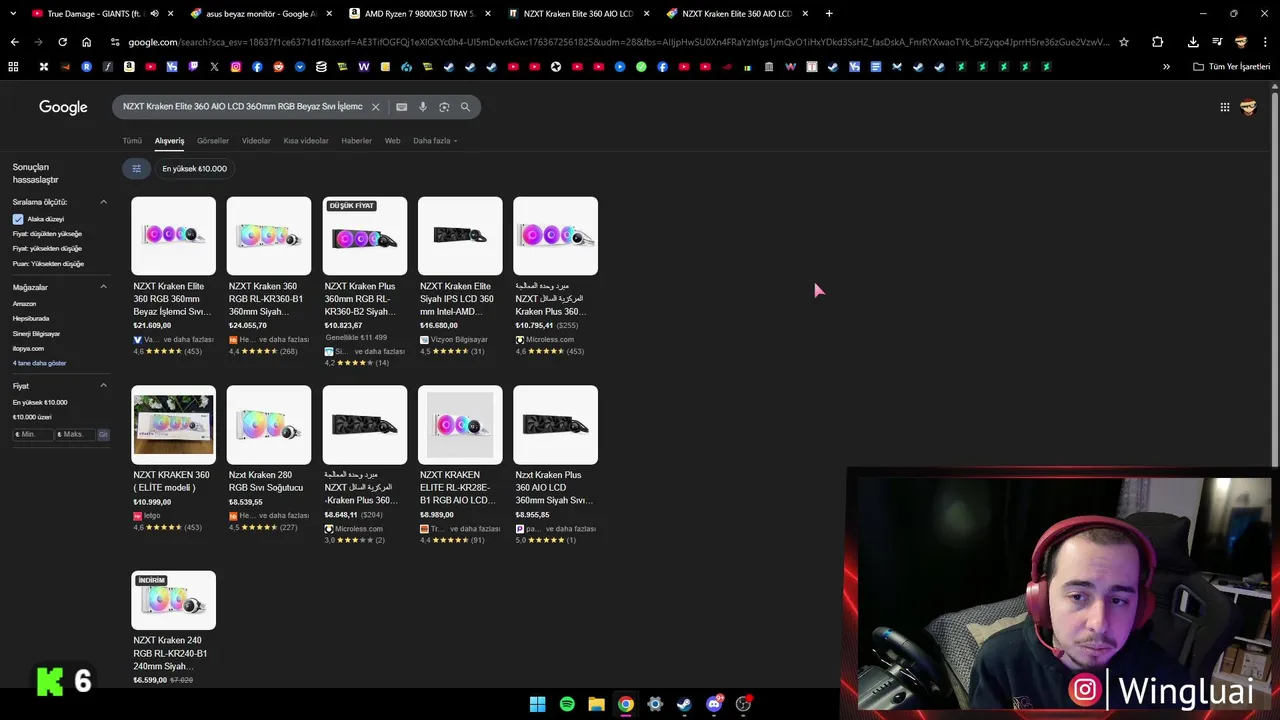Switch to the Videolar tab

[x=256, y=141]
